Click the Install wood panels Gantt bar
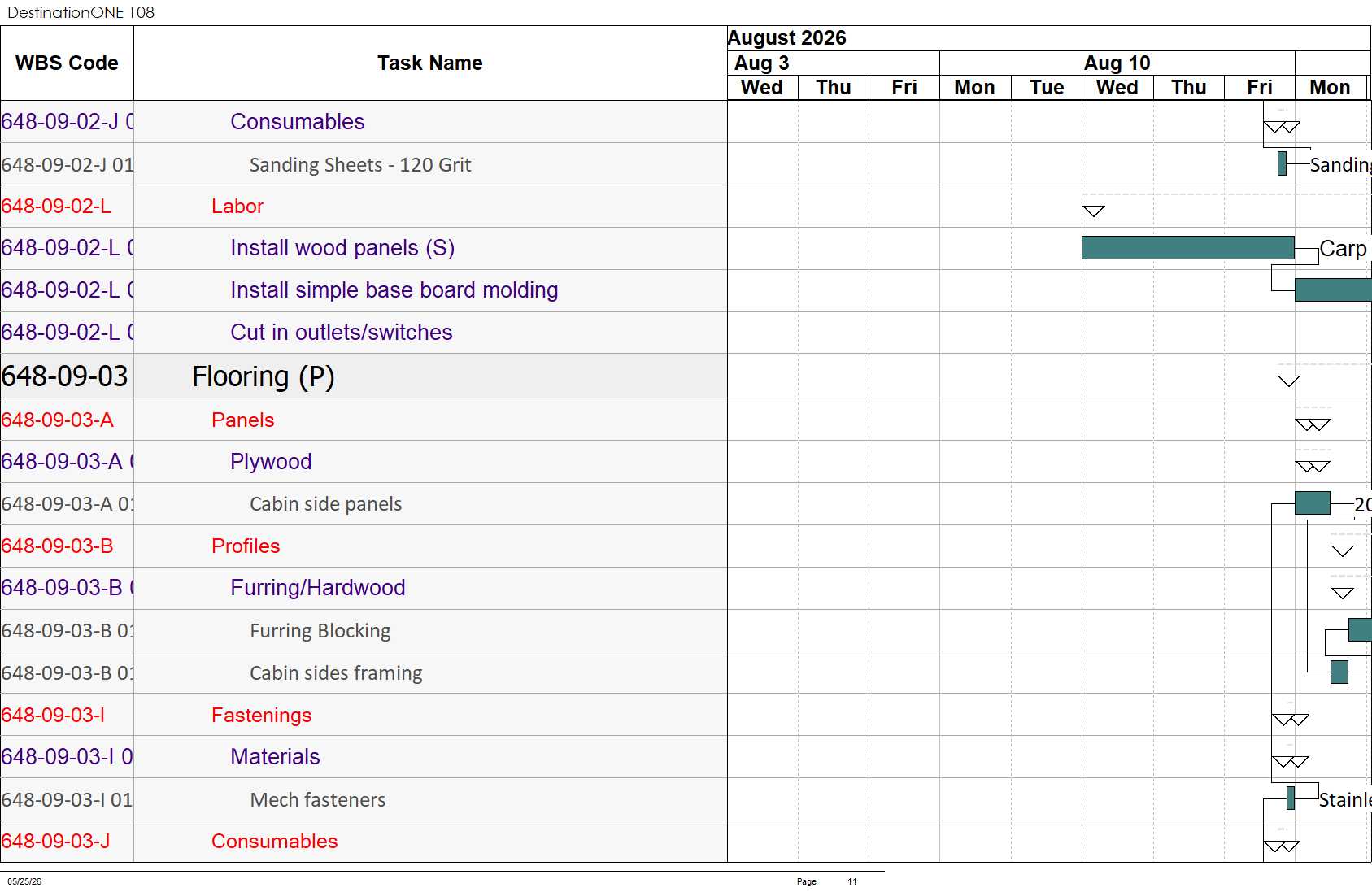Image resolution: width=1372 pixels, height=892 pixels. click(1187, 248)
